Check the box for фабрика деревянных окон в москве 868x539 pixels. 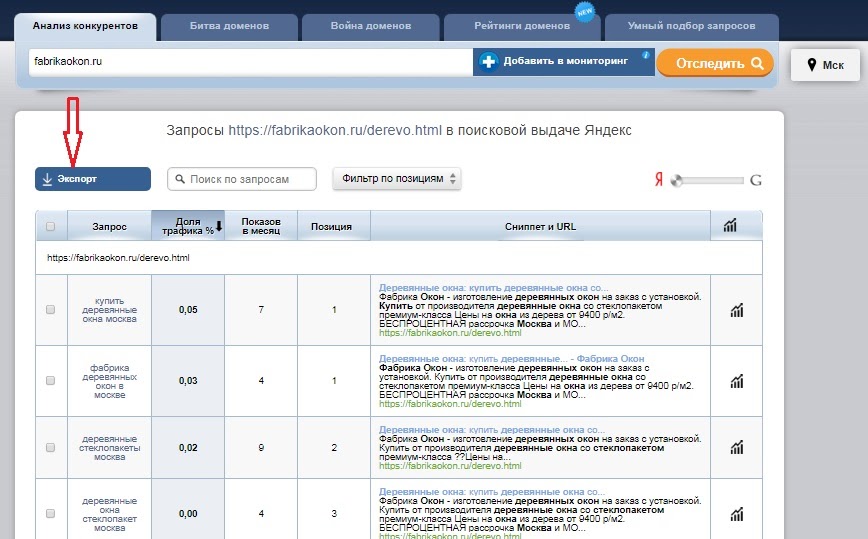[x=50, y=380]
